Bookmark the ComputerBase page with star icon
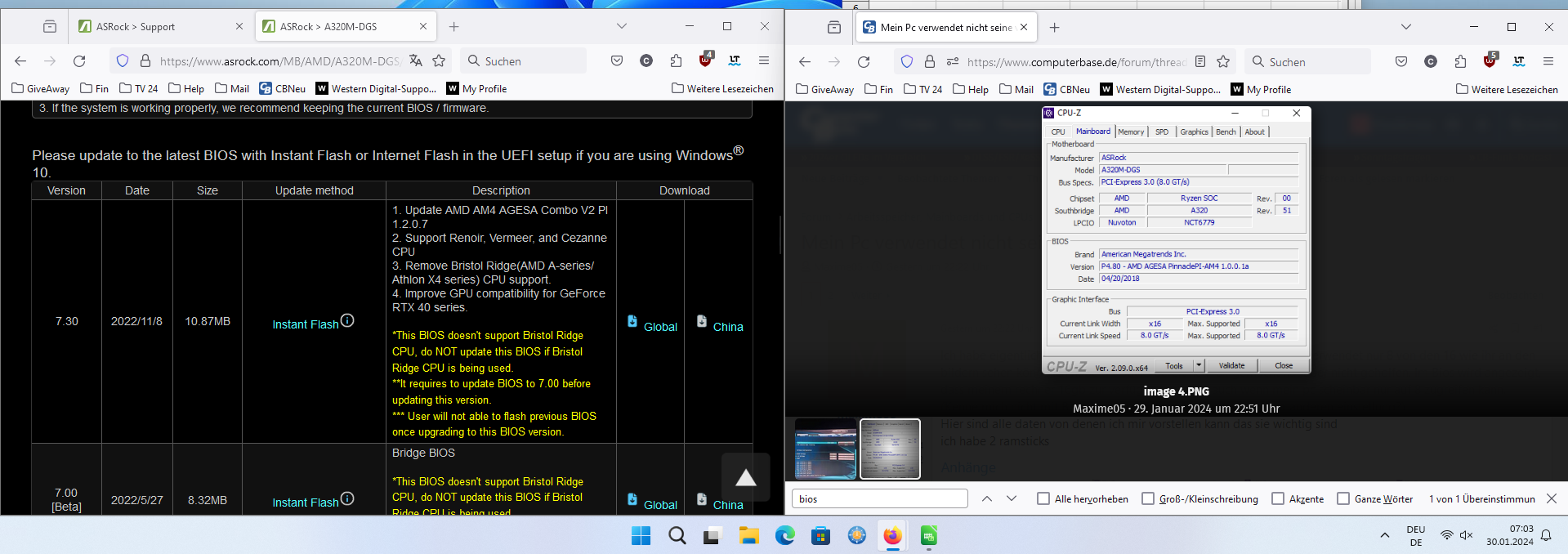 (1223, 61)
